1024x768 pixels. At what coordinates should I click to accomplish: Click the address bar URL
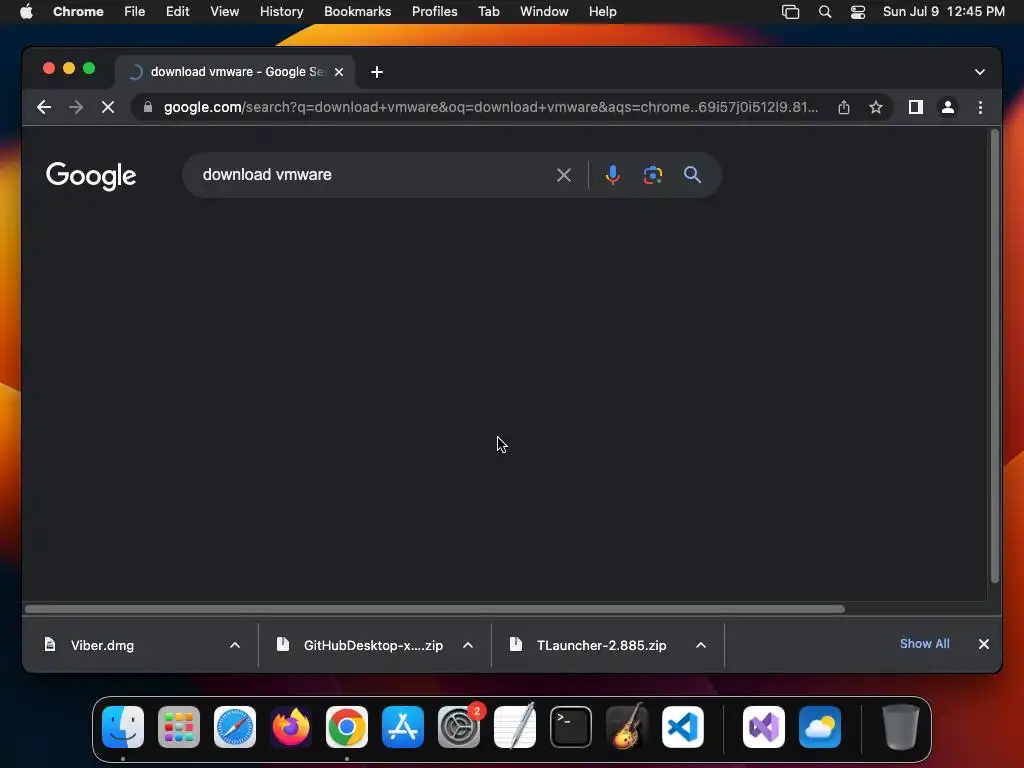tap(490, 107)
